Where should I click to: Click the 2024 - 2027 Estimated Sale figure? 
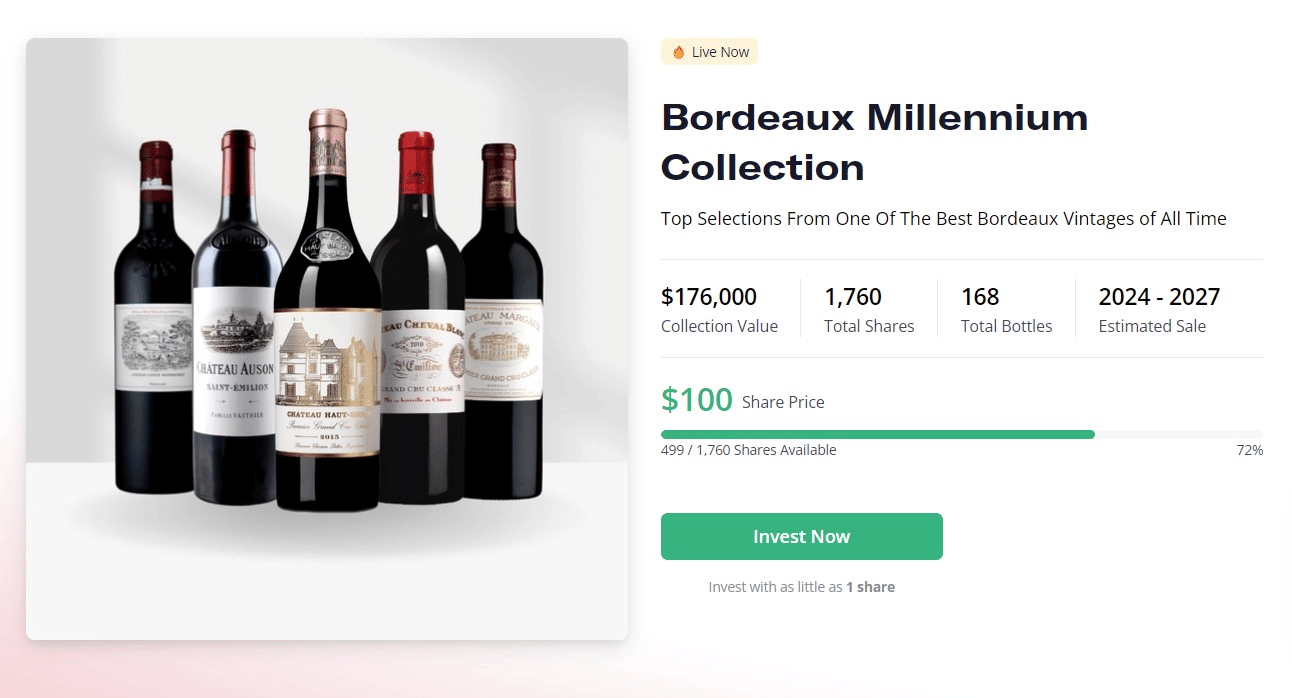1159,297
